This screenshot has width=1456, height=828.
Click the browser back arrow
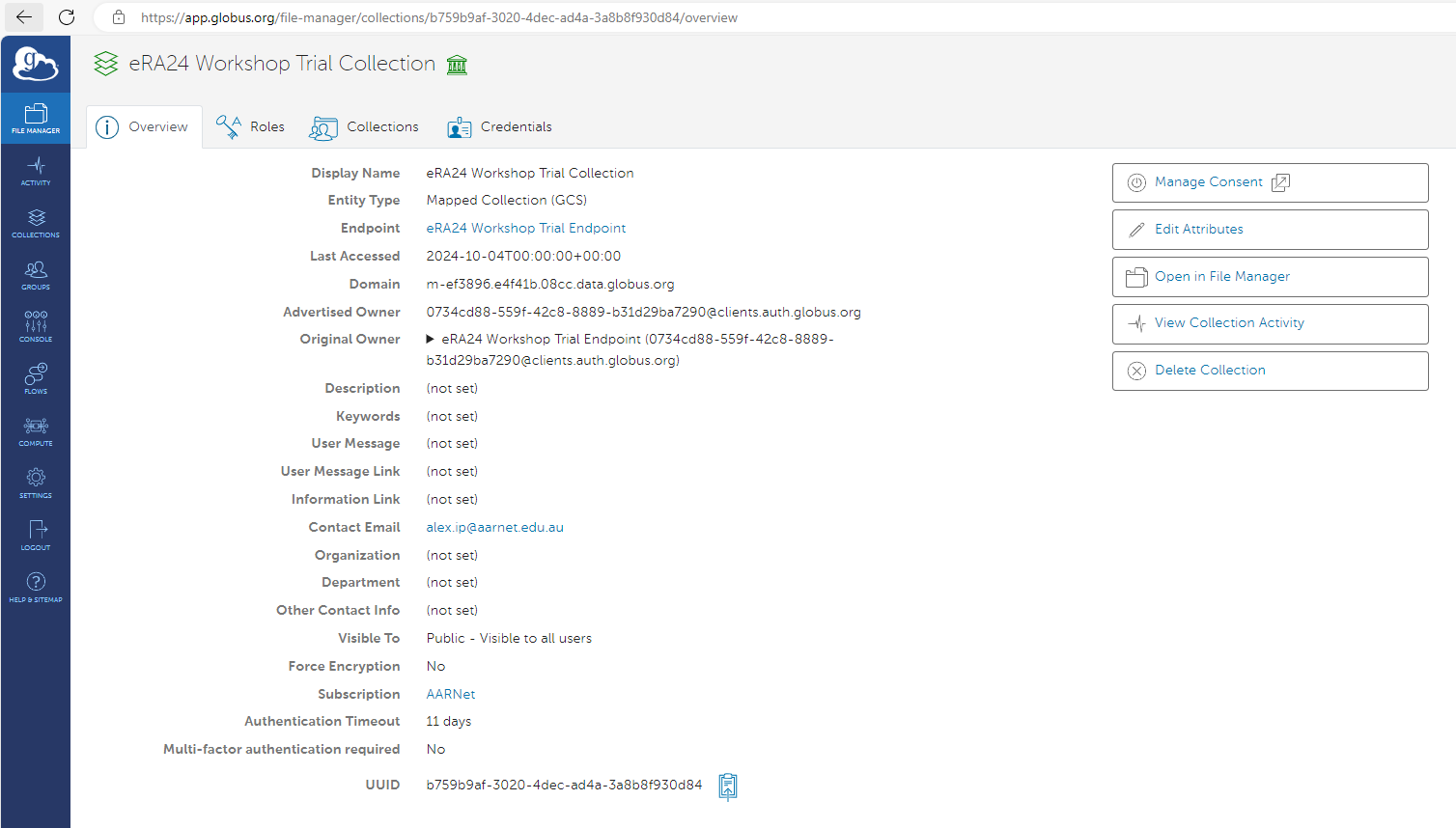coord(24,17)
